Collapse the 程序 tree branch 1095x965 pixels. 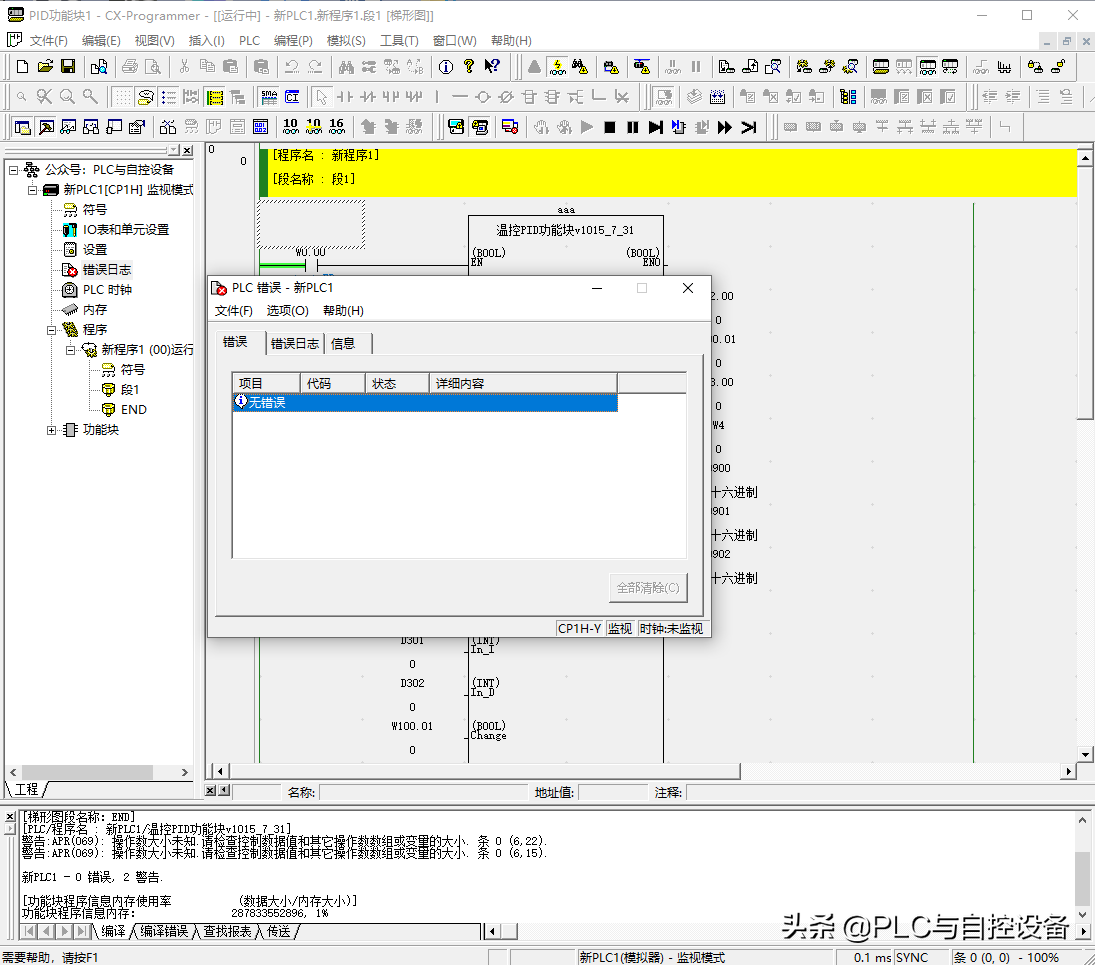click(x=51, y=329)
